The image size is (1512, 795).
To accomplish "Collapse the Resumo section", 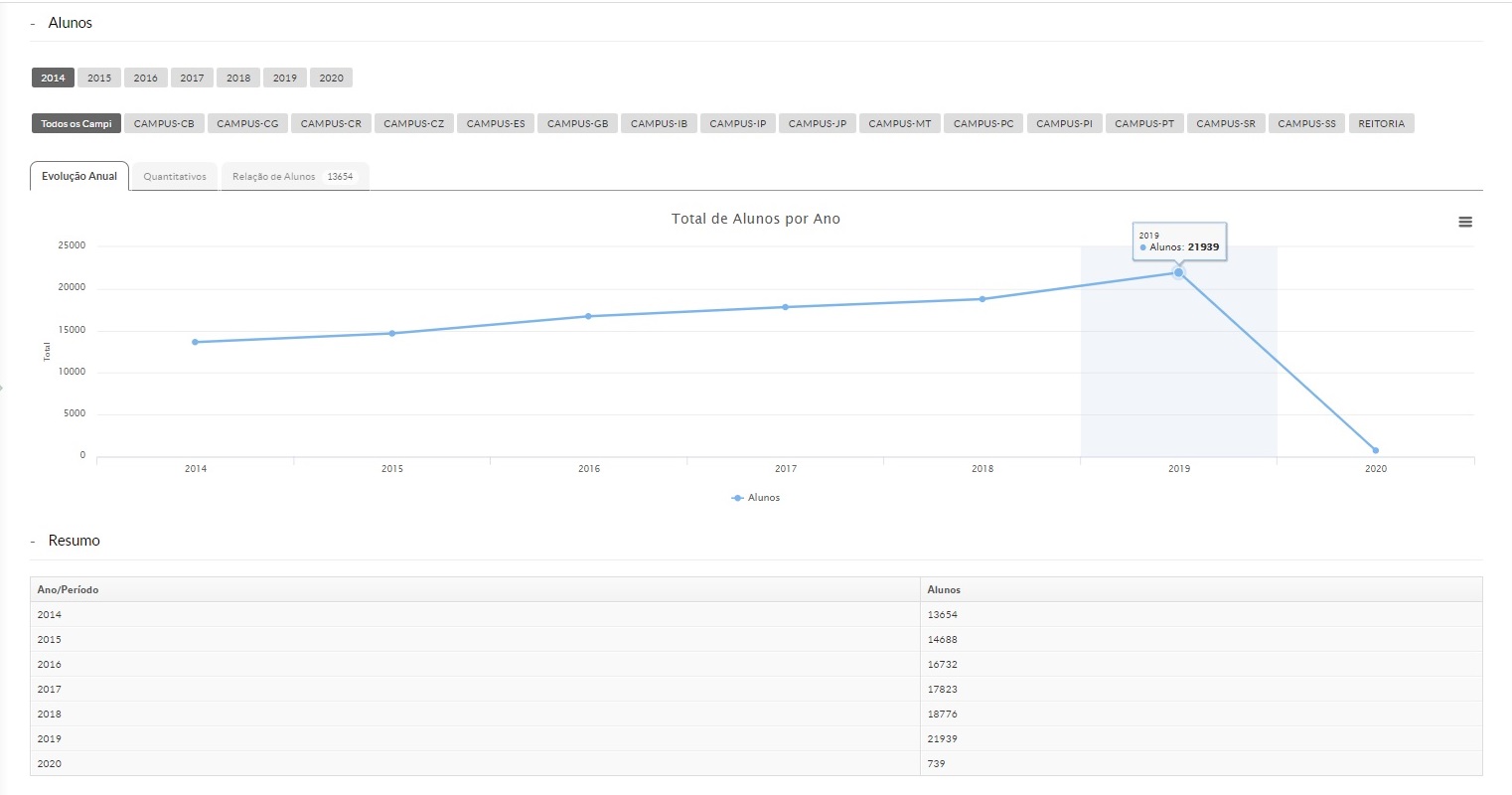I will pyautogui.click(x=33, y=542).
